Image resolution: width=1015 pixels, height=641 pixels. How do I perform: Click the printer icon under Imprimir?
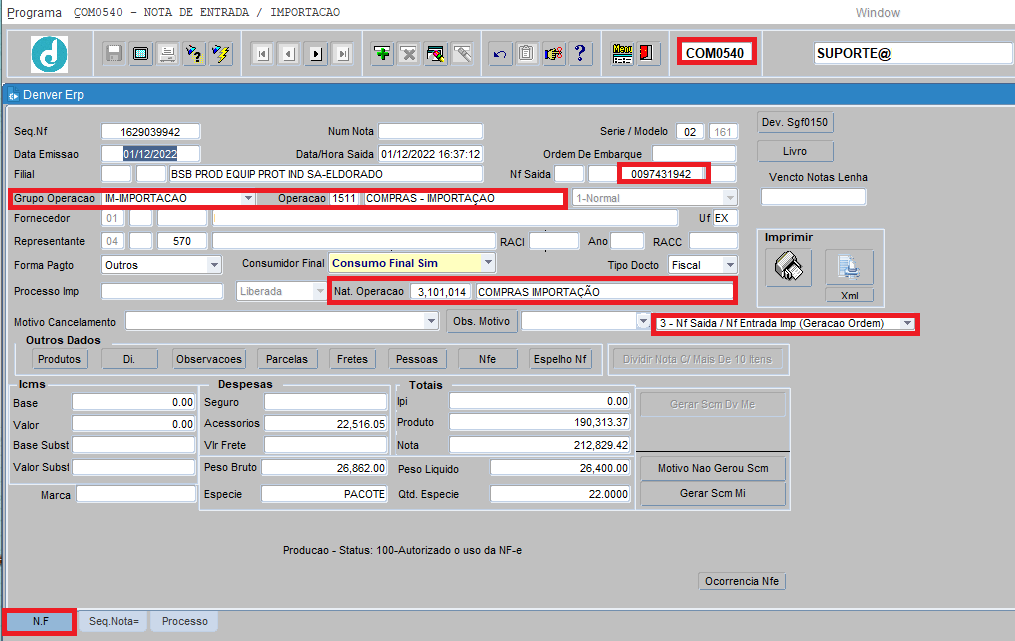pos(788,267)
